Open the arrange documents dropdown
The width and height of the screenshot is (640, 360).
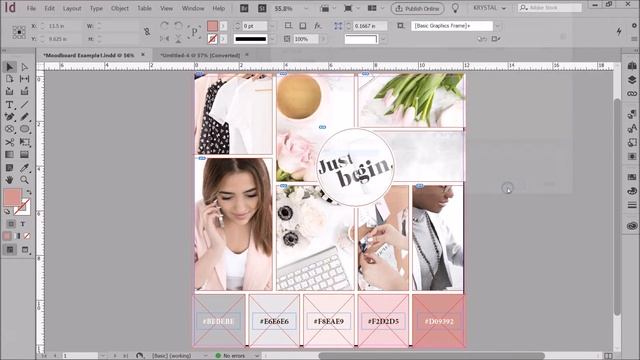tap(375, 8)
